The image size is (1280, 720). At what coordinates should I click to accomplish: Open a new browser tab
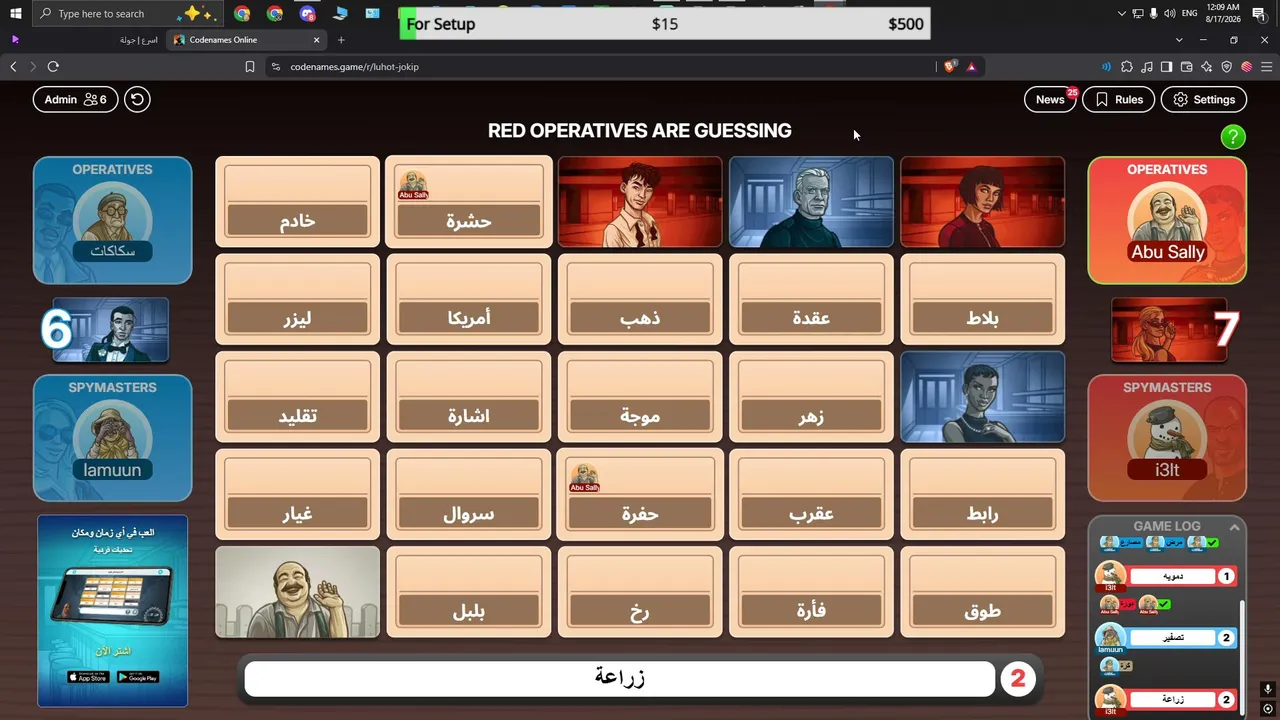click(x=341, y=40)
